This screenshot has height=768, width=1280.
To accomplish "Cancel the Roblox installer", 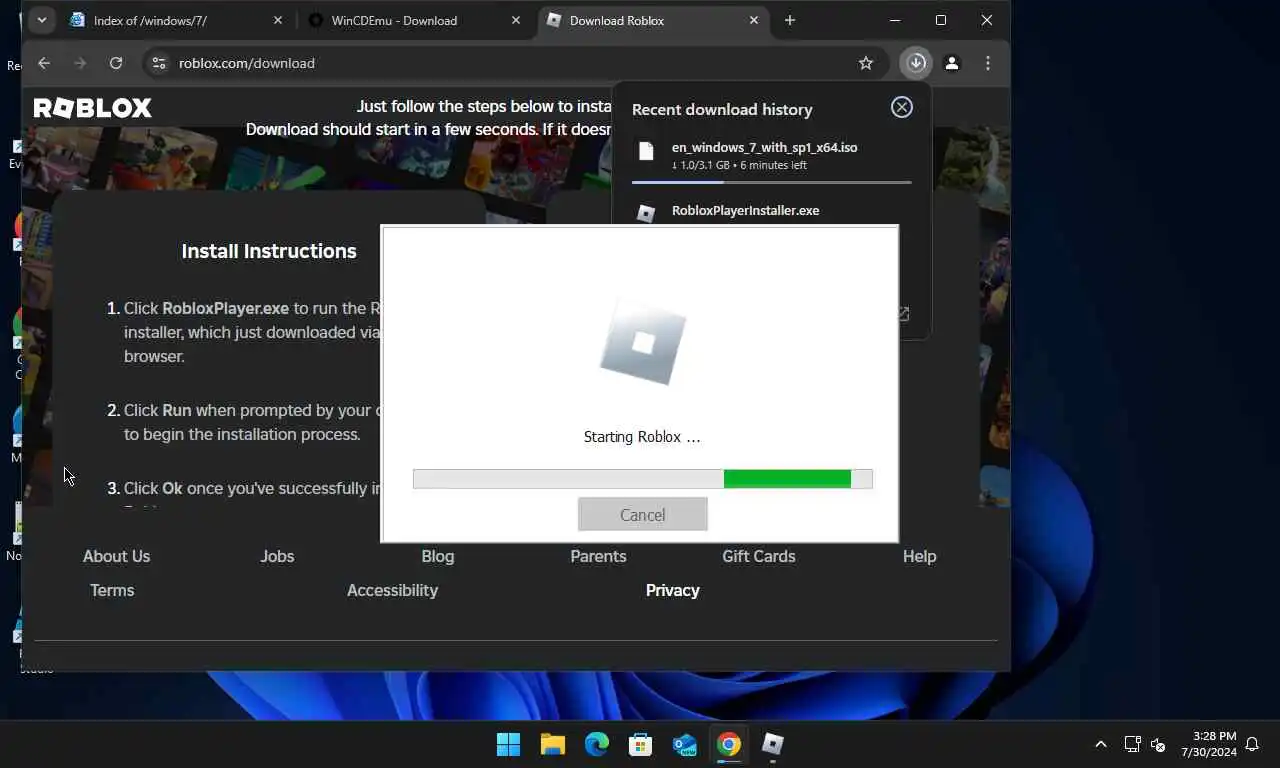I will click(x=643, y=515).
